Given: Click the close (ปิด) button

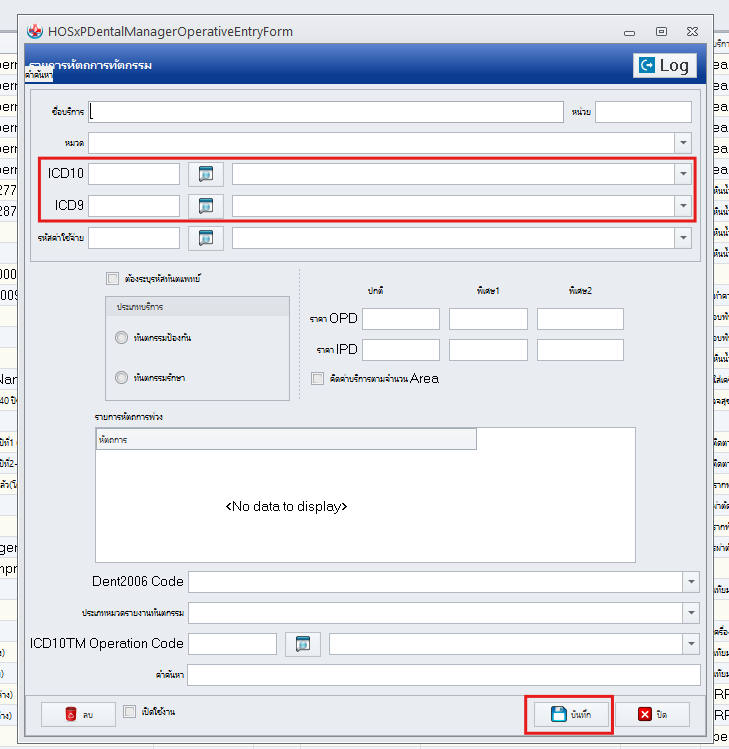Looking at the screenshot, I should click(653, 714).
